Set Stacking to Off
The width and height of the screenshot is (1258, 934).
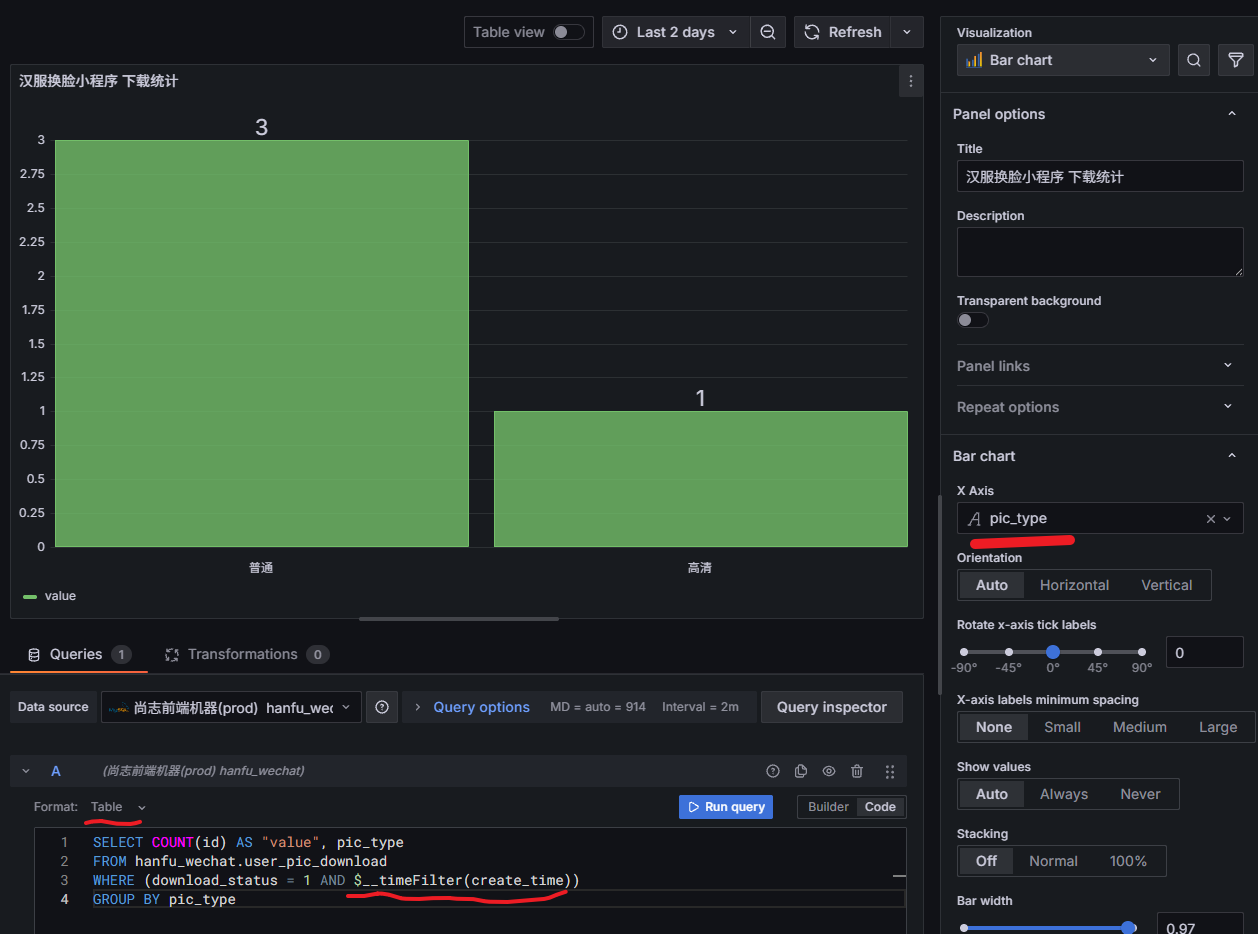click(987, 861)
